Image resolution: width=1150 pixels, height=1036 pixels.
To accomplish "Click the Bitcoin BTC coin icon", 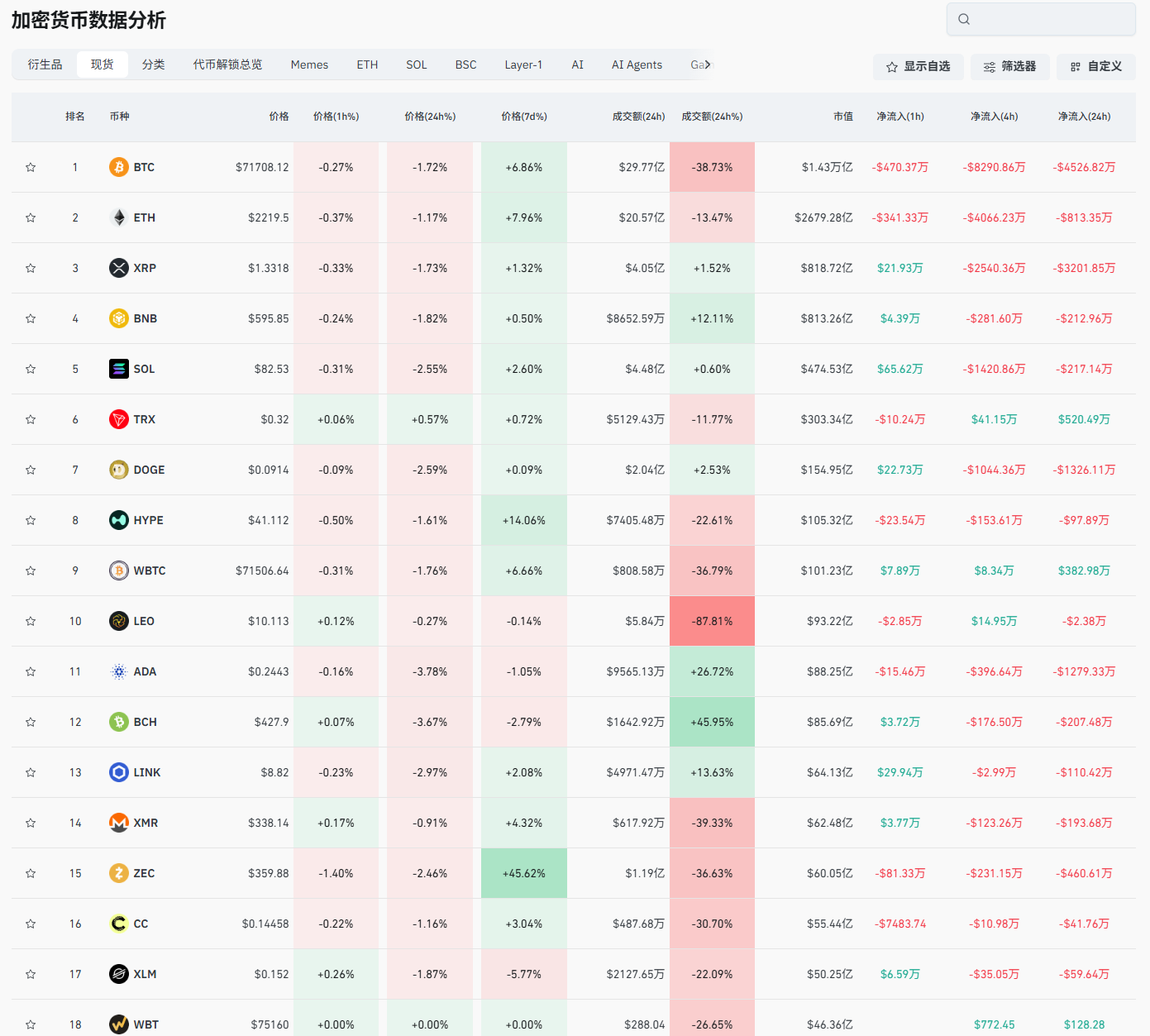I will (119, 167).
